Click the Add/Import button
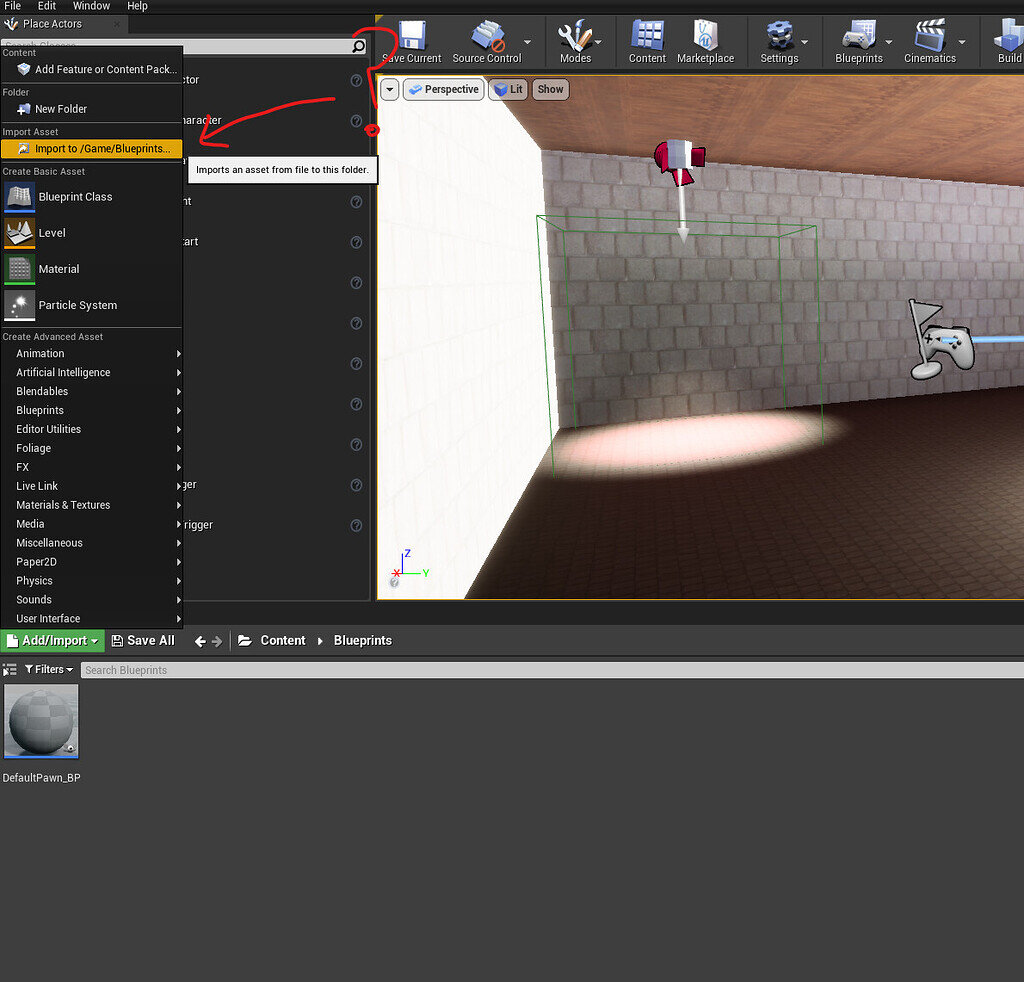Screen dimensions: 1024x982 [x=52, y=641]
